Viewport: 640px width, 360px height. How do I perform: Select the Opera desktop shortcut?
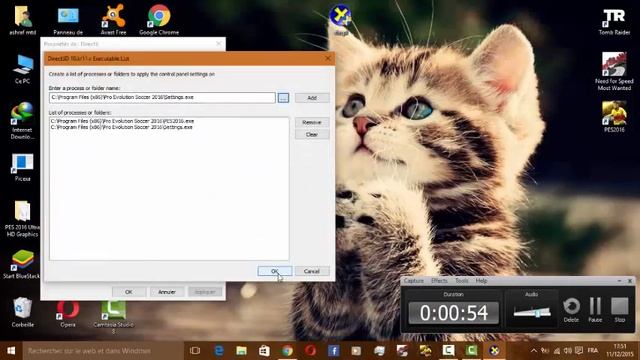click(68, 313)
